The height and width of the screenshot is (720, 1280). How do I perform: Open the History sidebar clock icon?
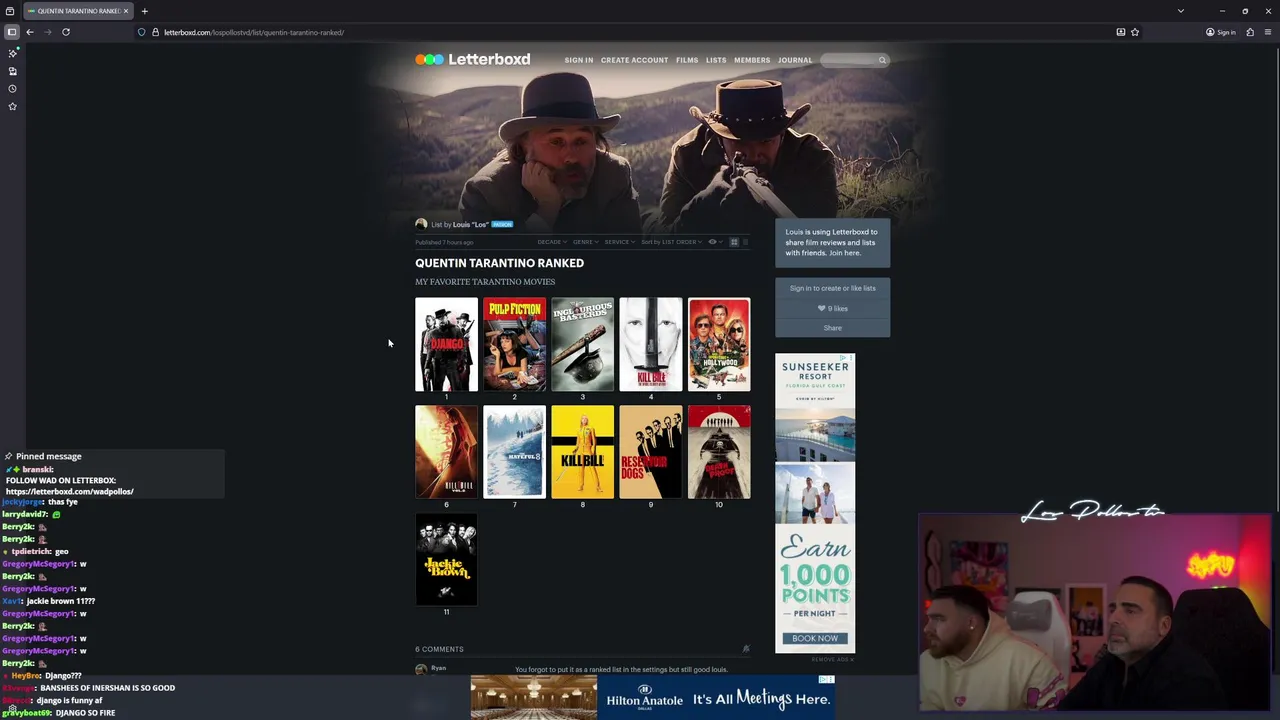click(12, 89)
